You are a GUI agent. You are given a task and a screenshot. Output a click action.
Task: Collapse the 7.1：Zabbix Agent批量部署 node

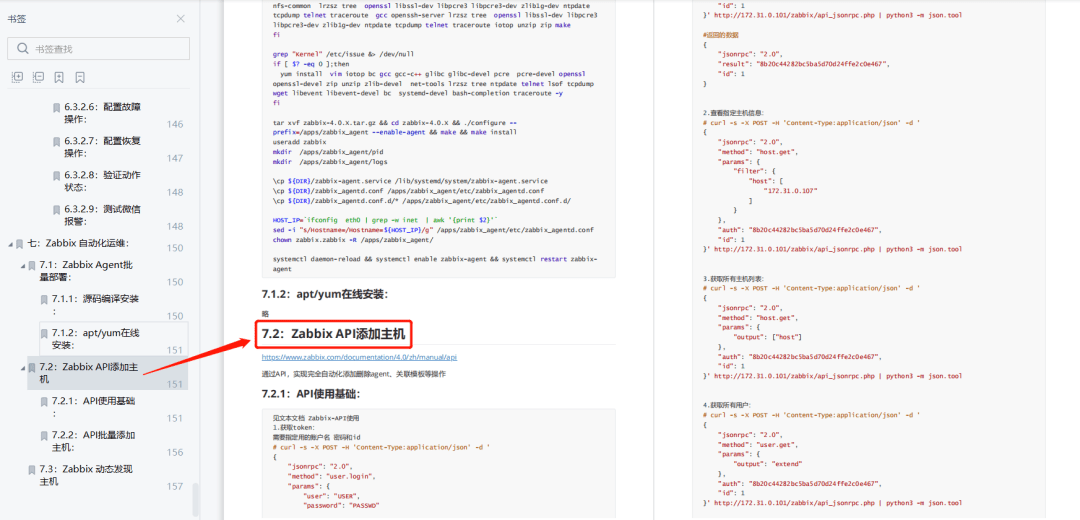click(x=23, y=265)
